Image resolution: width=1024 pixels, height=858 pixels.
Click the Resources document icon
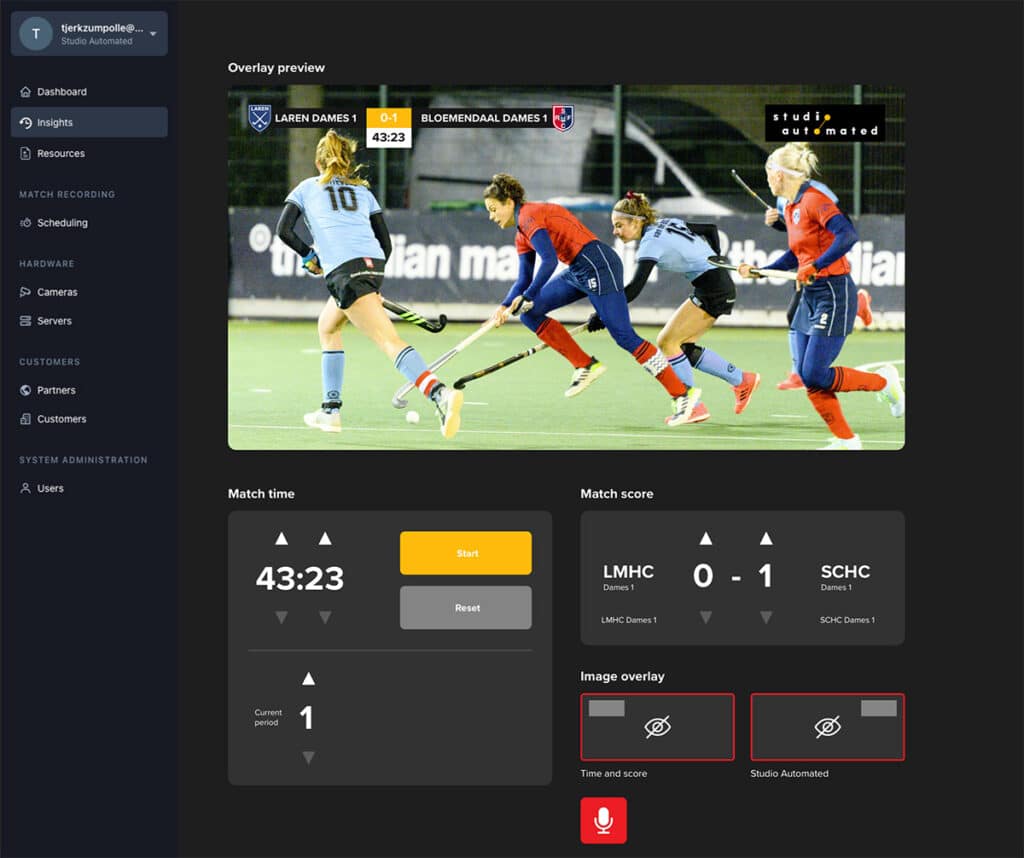[x=26, y=154]
